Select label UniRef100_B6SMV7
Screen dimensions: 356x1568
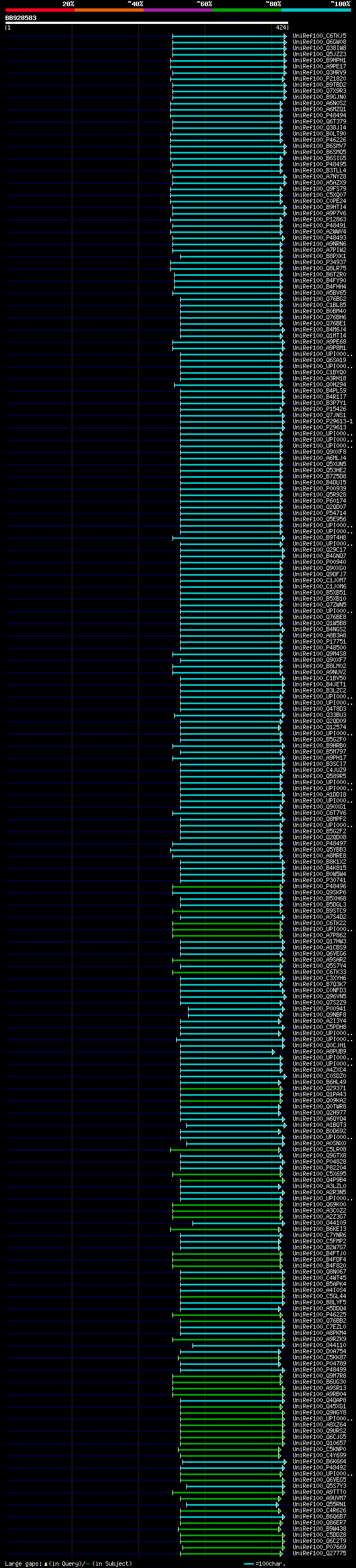319,146
